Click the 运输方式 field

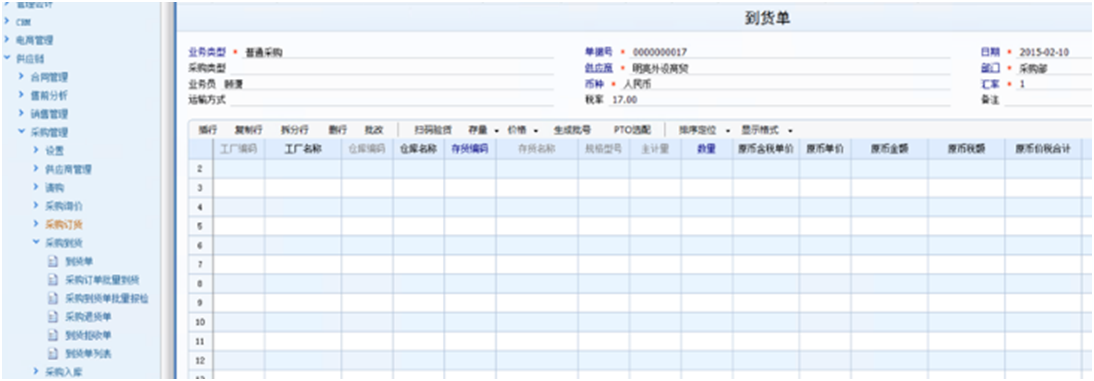tap(392, 100)
